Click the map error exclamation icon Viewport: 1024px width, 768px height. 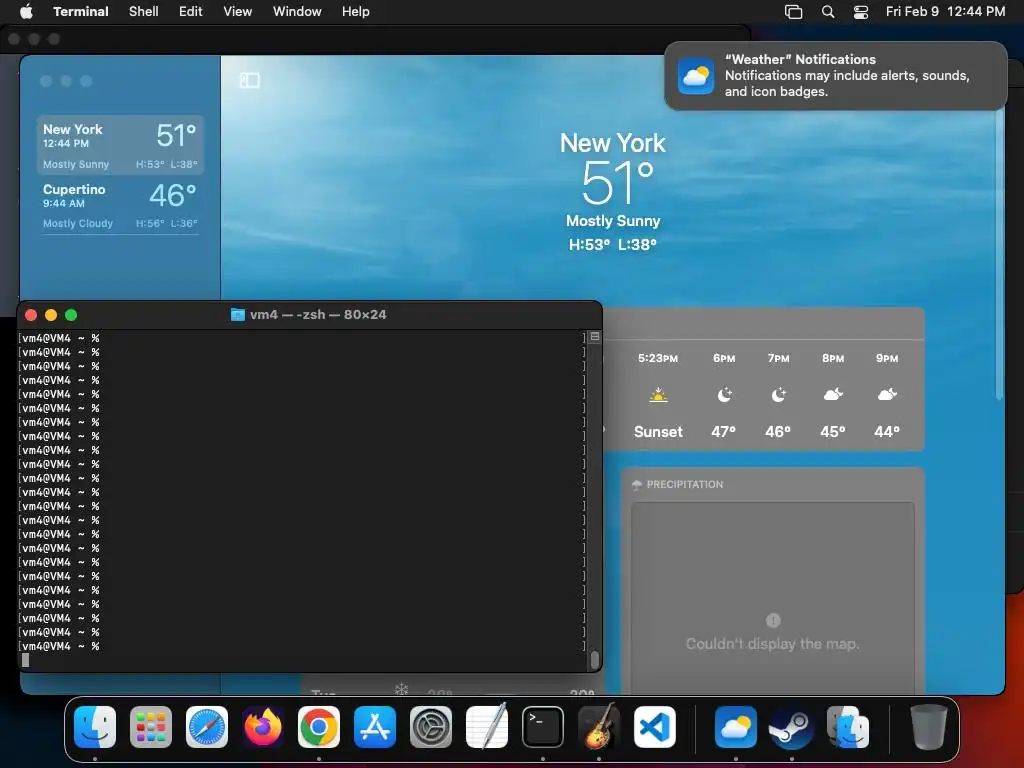click(x=773, y=620)
